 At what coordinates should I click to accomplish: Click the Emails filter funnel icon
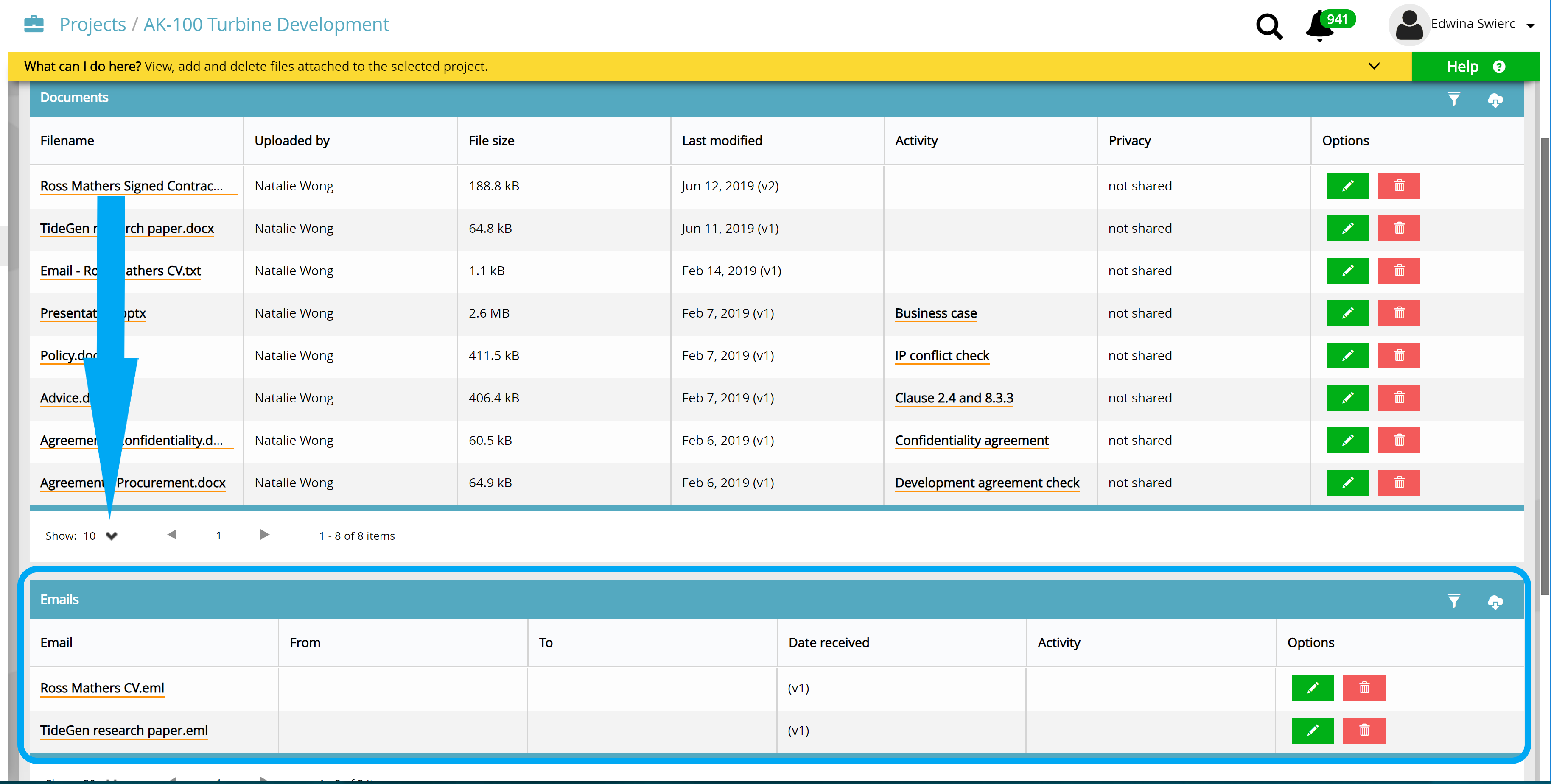tap(1453, 601)
